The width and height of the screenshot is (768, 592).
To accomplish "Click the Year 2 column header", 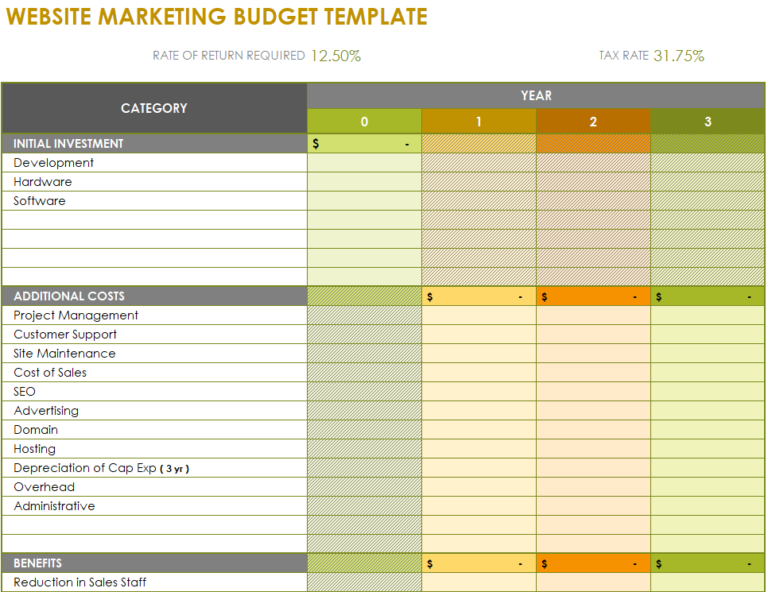I will (x=593, y=121).
